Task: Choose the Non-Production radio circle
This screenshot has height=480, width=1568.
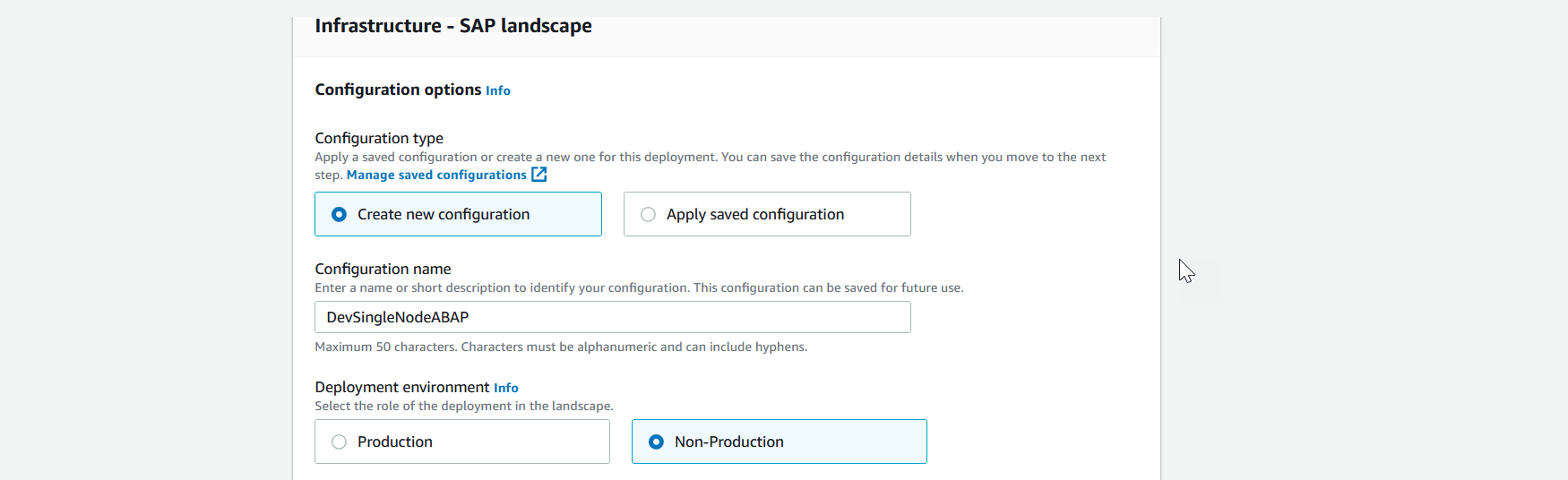Action: [657, 442]
